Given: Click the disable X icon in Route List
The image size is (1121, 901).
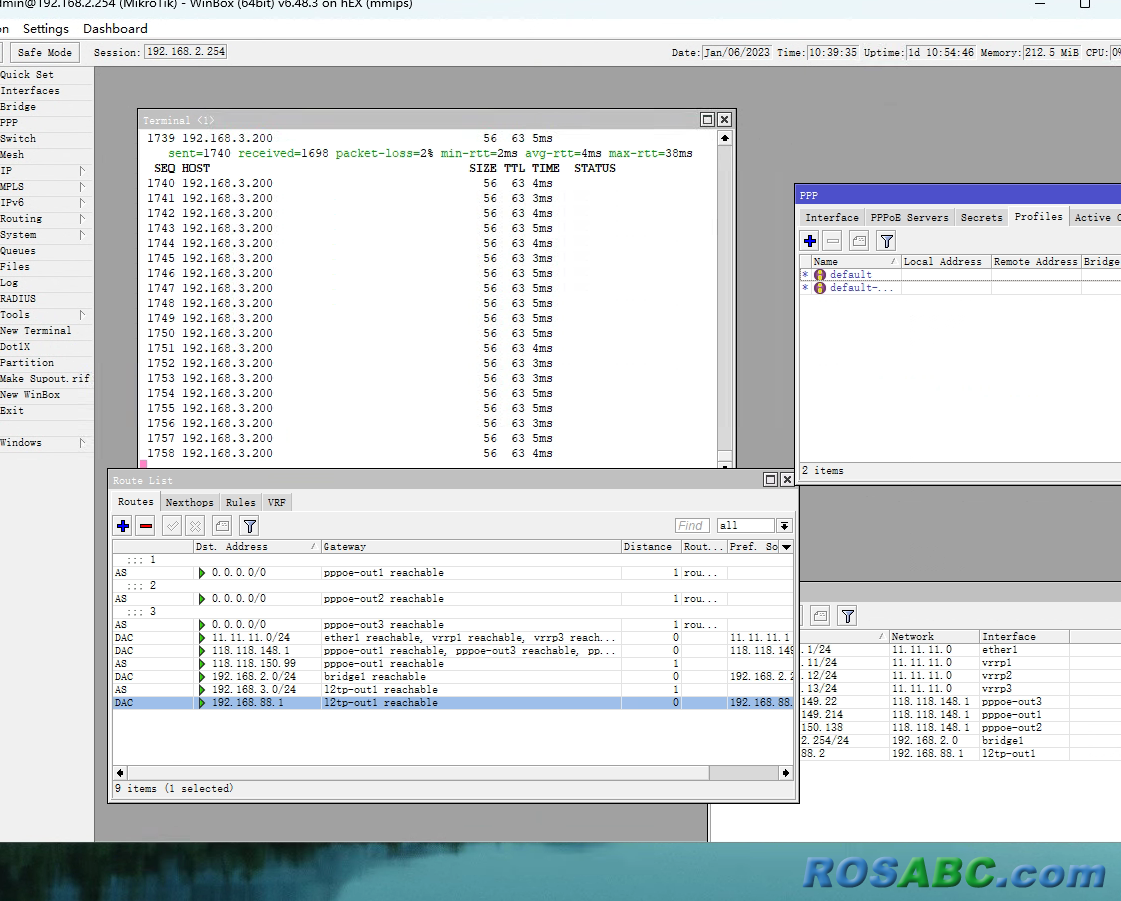Looking at the screenshot, I should click(195, 526).
